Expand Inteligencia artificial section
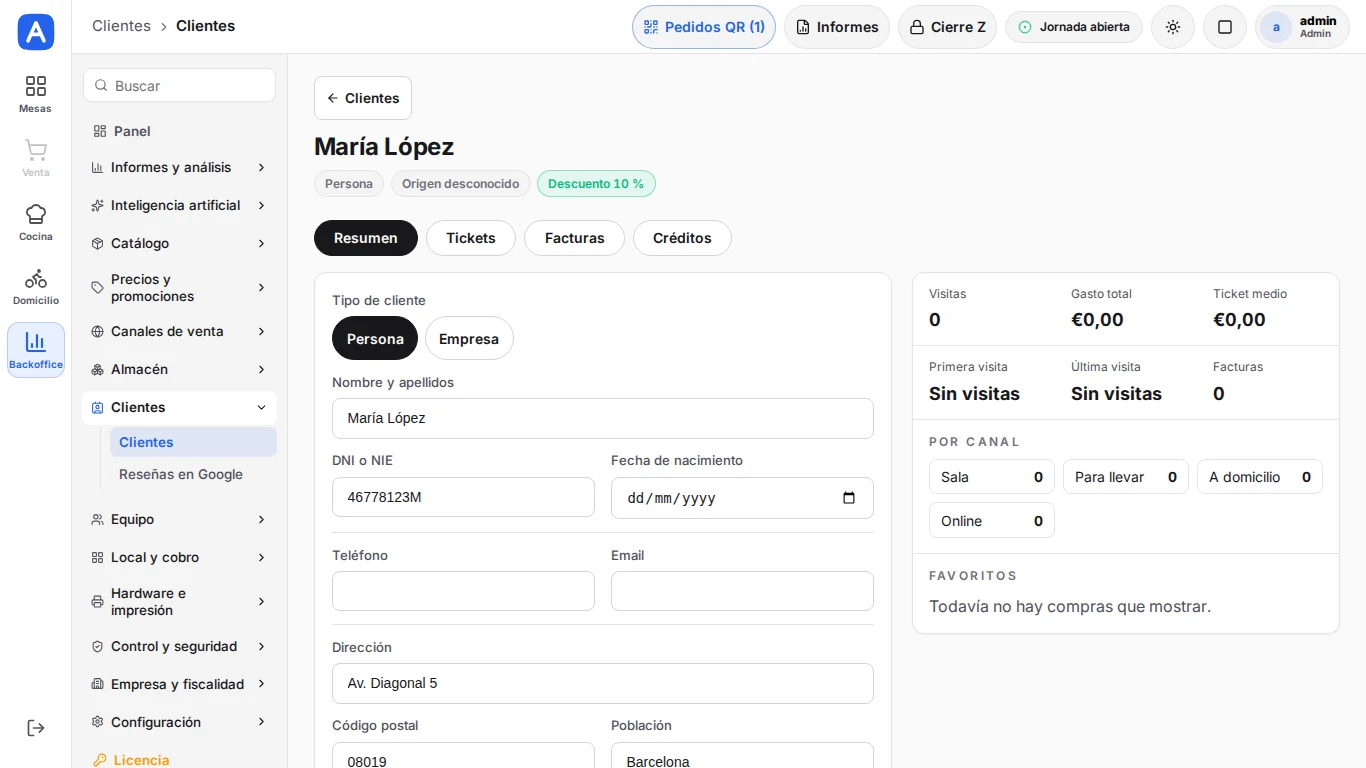Viewport: 1366px width, 768px height. (x=179, y=205)
